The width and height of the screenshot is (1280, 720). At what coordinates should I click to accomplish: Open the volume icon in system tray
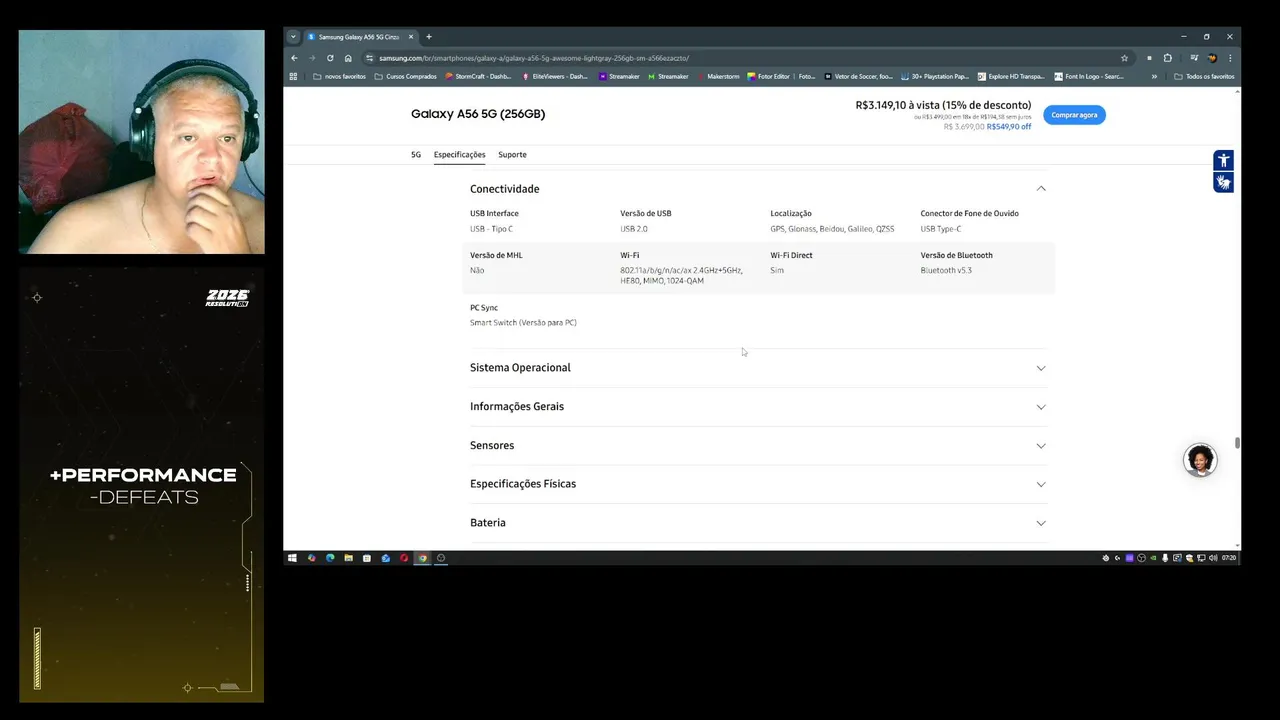[x=1211, y=558]
